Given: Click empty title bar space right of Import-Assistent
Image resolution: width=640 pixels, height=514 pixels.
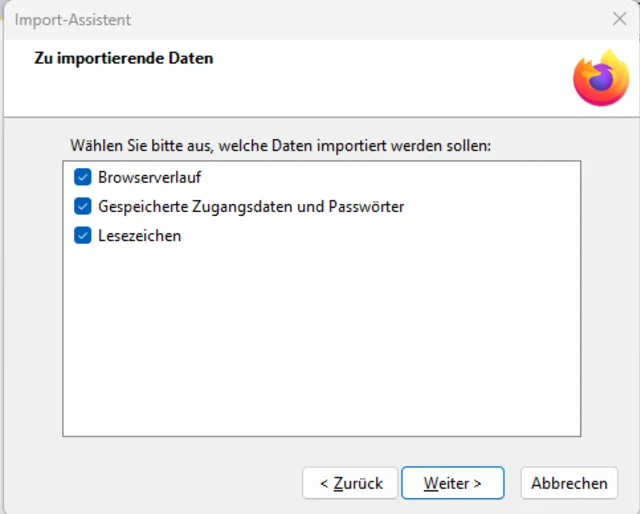Looking at the screenshot, I should click(350, 20).
